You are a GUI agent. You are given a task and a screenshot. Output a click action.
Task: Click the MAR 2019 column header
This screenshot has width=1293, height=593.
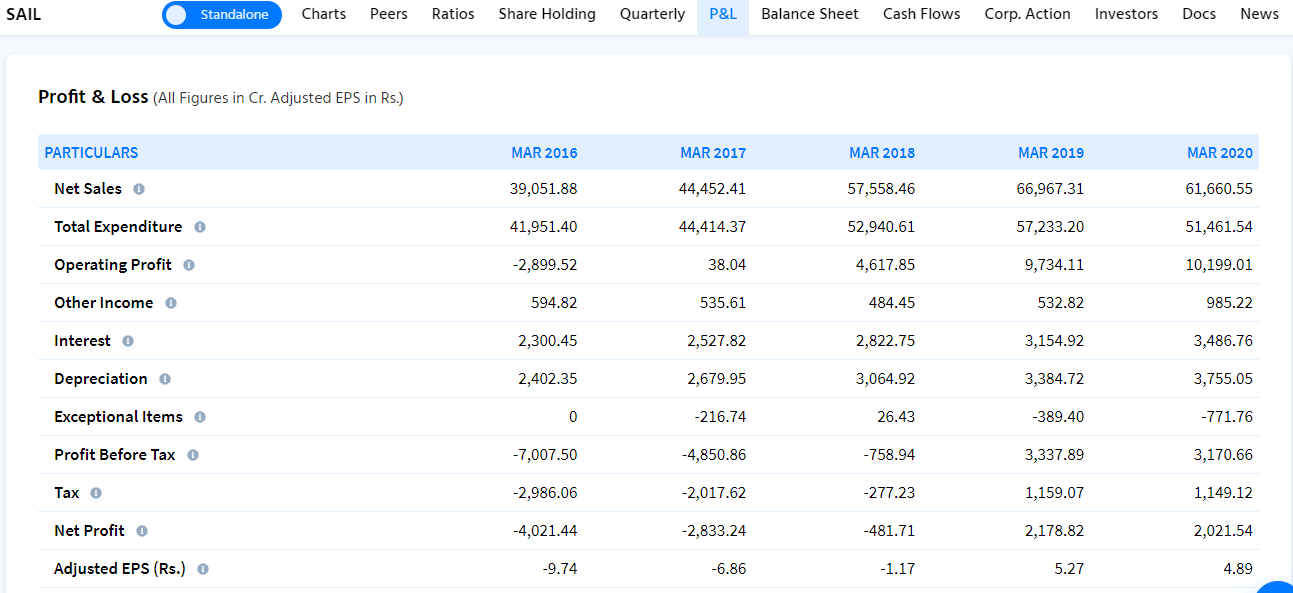point(1051,153)
